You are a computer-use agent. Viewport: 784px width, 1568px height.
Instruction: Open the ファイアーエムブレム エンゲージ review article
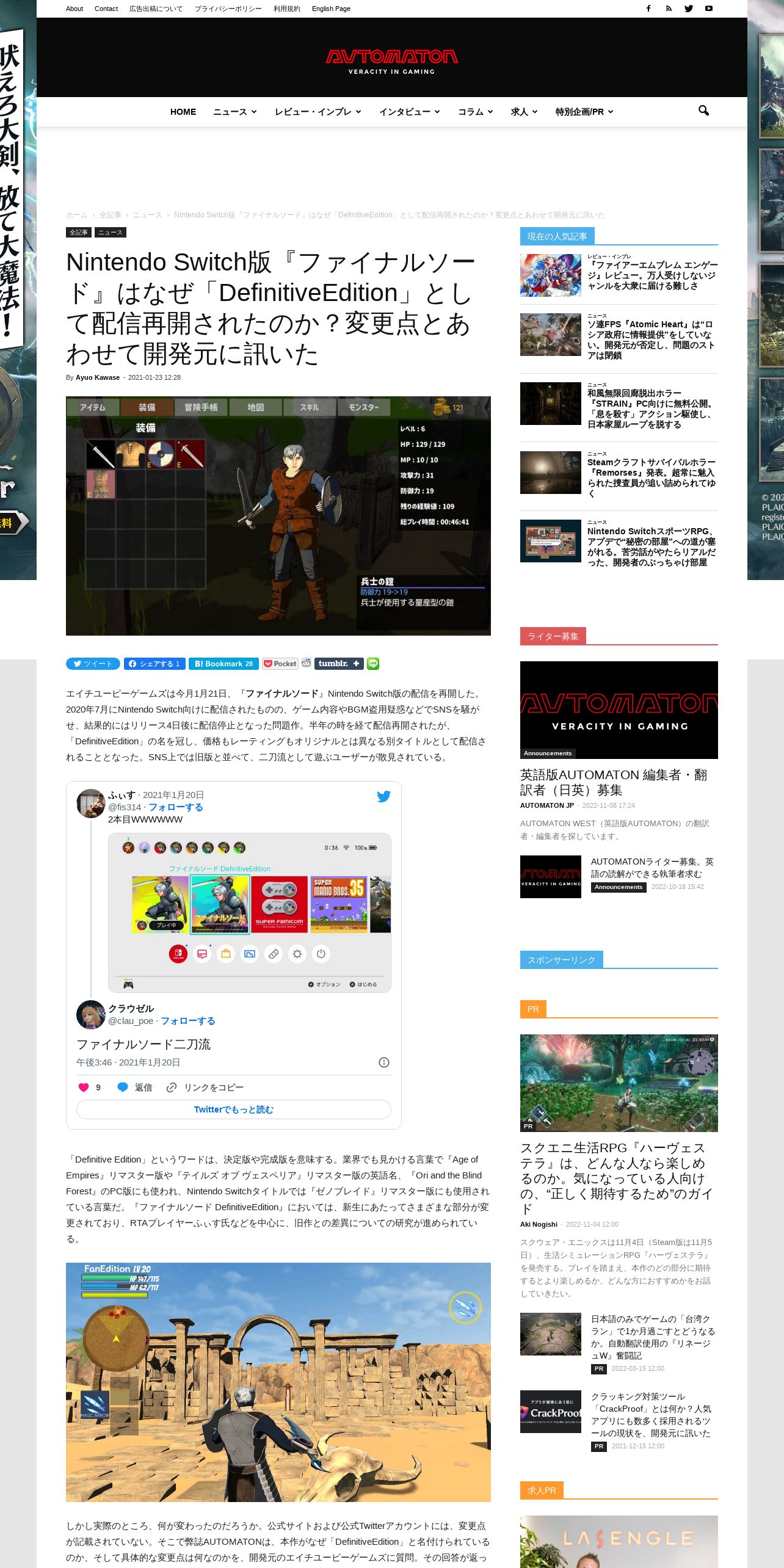652,275
